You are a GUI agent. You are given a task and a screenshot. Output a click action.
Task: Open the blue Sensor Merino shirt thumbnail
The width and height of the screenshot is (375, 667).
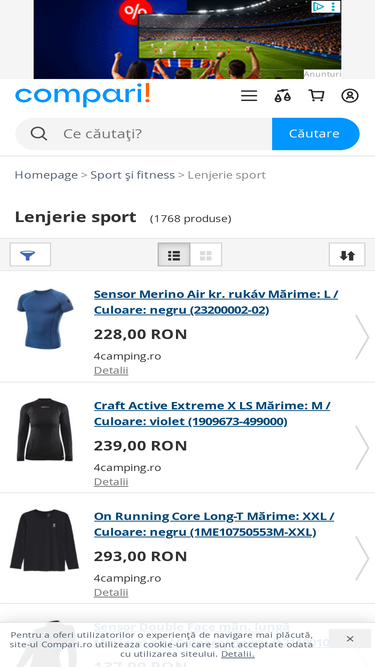point(45,319)
